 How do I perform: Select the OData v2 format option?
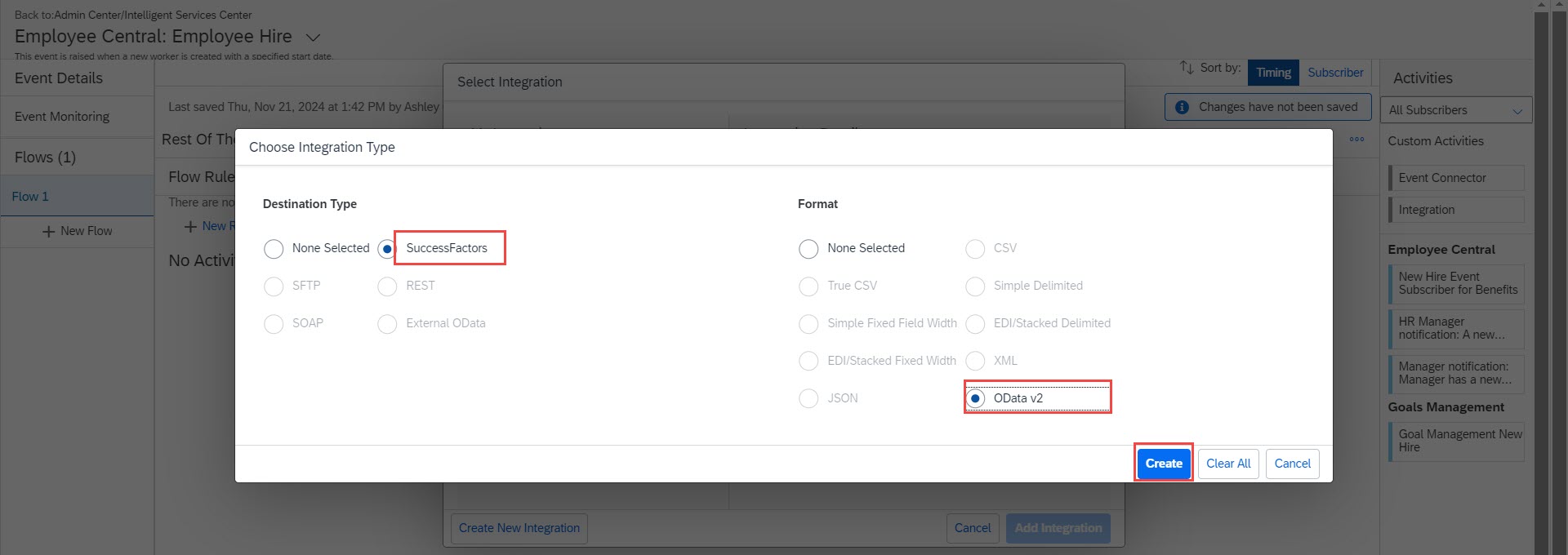pos(975,399)
